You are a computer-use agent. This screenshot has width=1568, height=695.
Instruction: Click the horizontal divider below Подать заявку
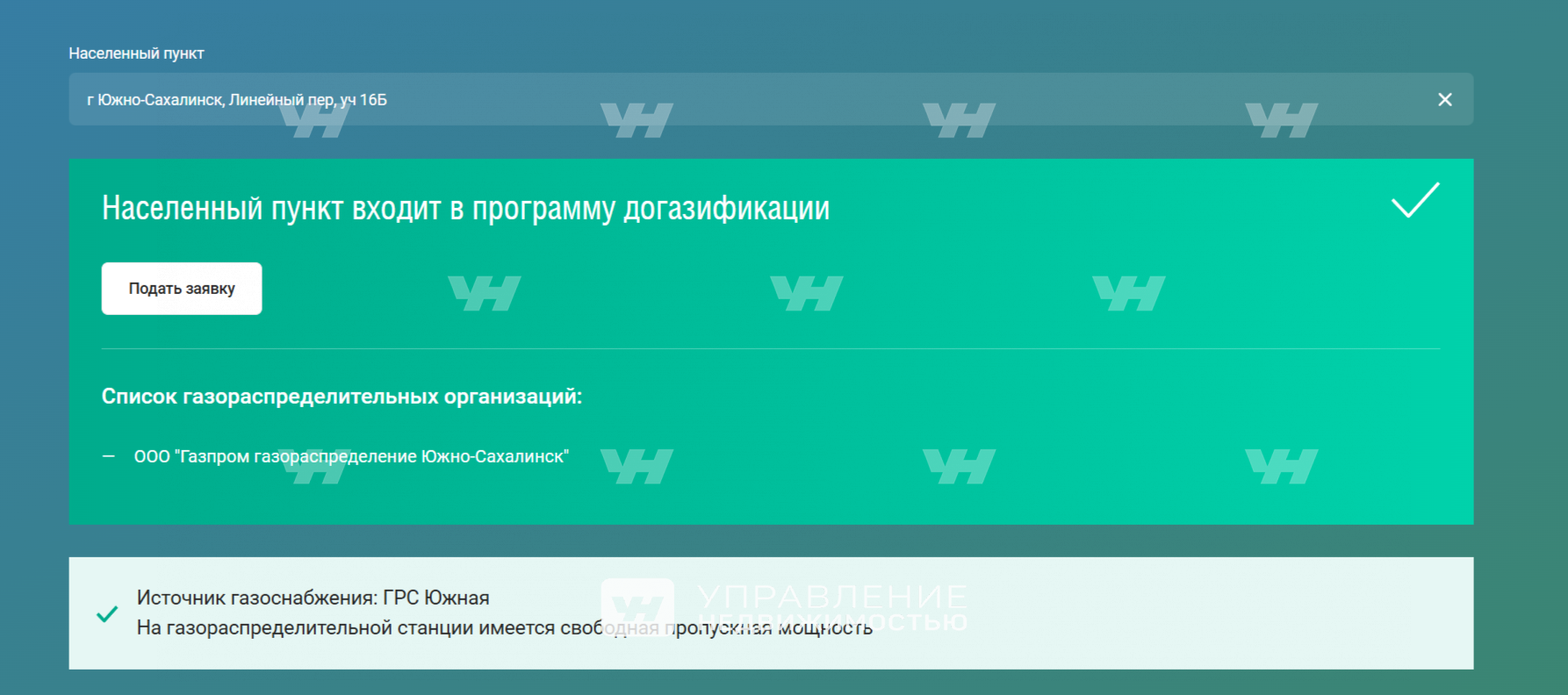pos(771,348)
